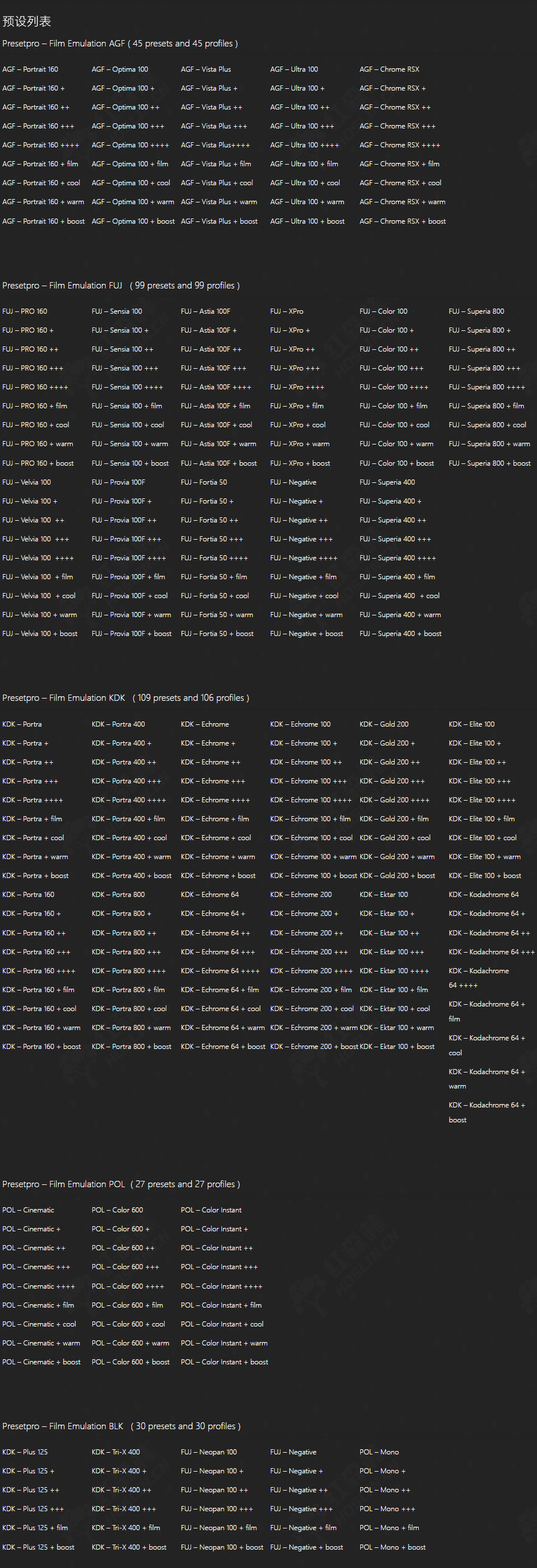Image resolution: width=537 pixels, height=1568 pixels.
Task: Click 'KDK – Echrome 200 + cool' entry
Action: (x=312, y=1009)
